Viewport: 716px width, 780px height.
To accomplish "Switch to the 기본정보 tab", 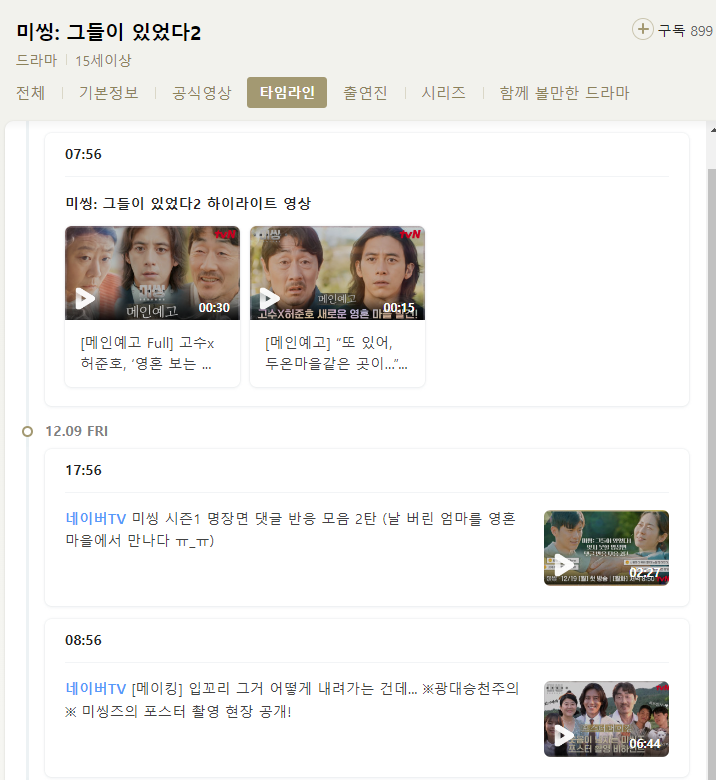I will pos(108,93).
